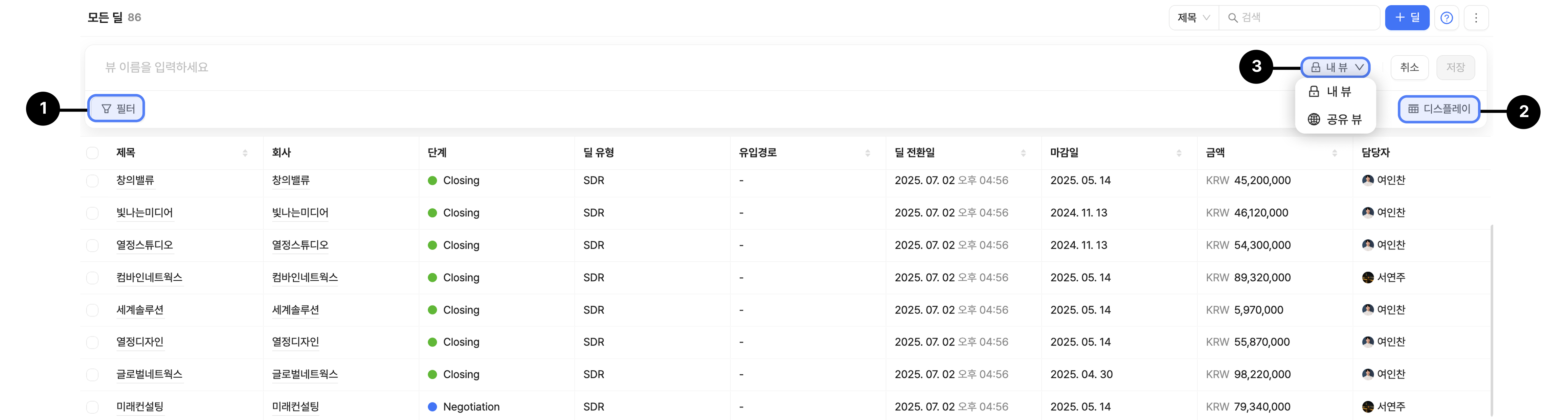Image resolution: width=1568 pixels, height=420 pixels.
Task: Open the 제목 search field dropdown
Action: [x=1193, y=18]
